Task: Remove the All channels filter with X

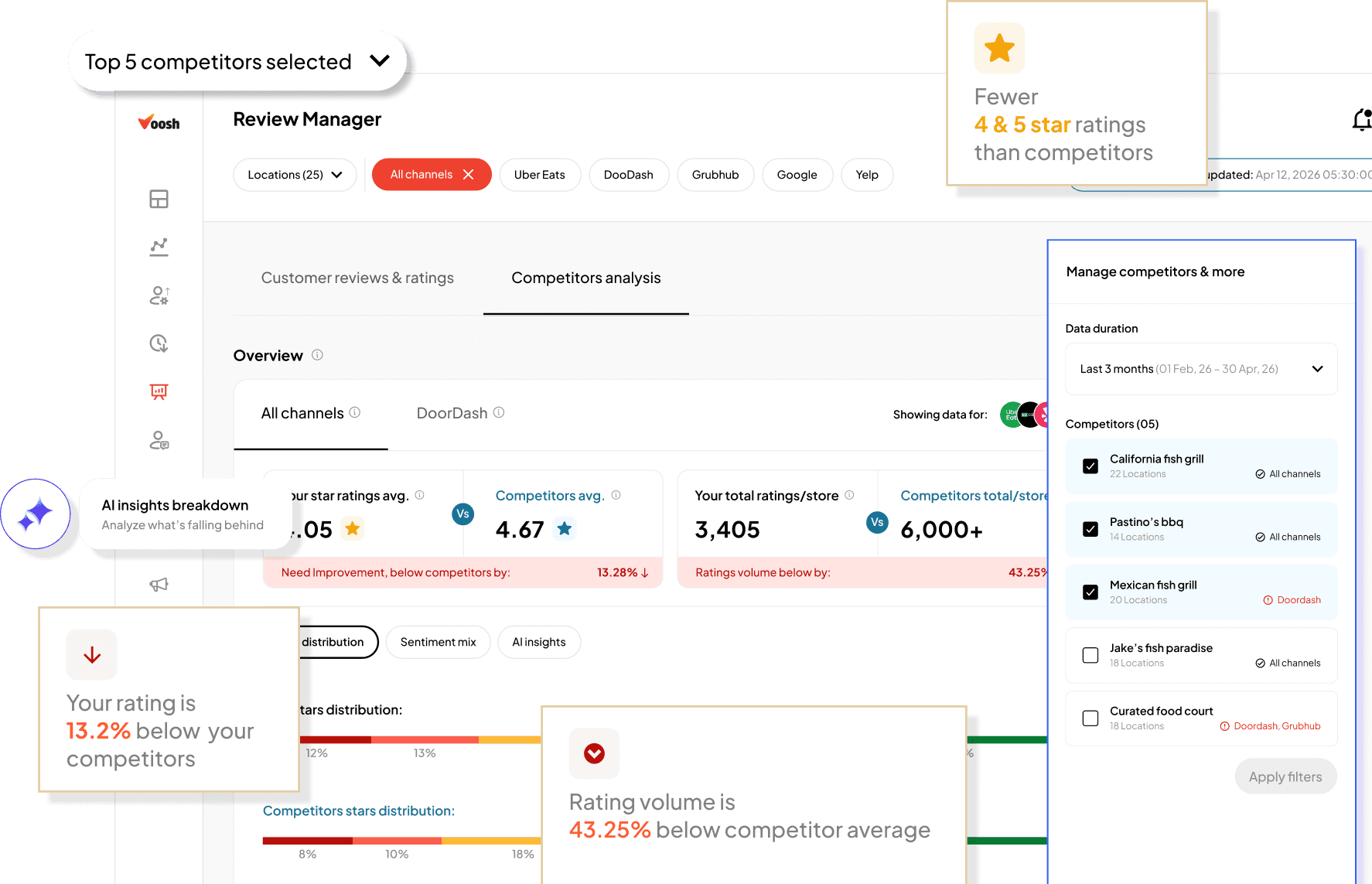Action: (468, 175)
